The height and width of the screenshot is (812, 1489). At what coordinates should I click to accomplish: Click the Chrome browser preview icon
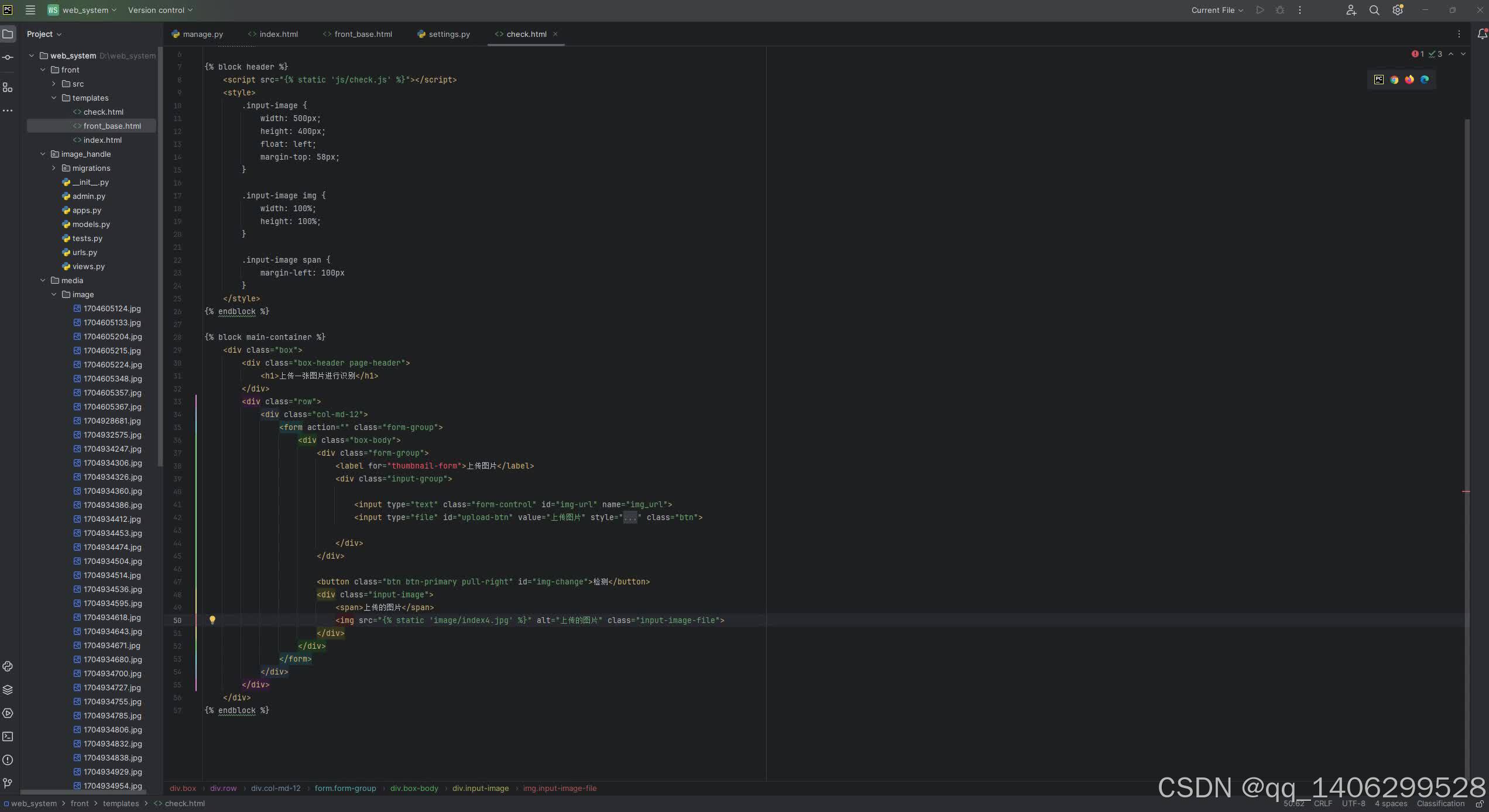pos(1394,80)
